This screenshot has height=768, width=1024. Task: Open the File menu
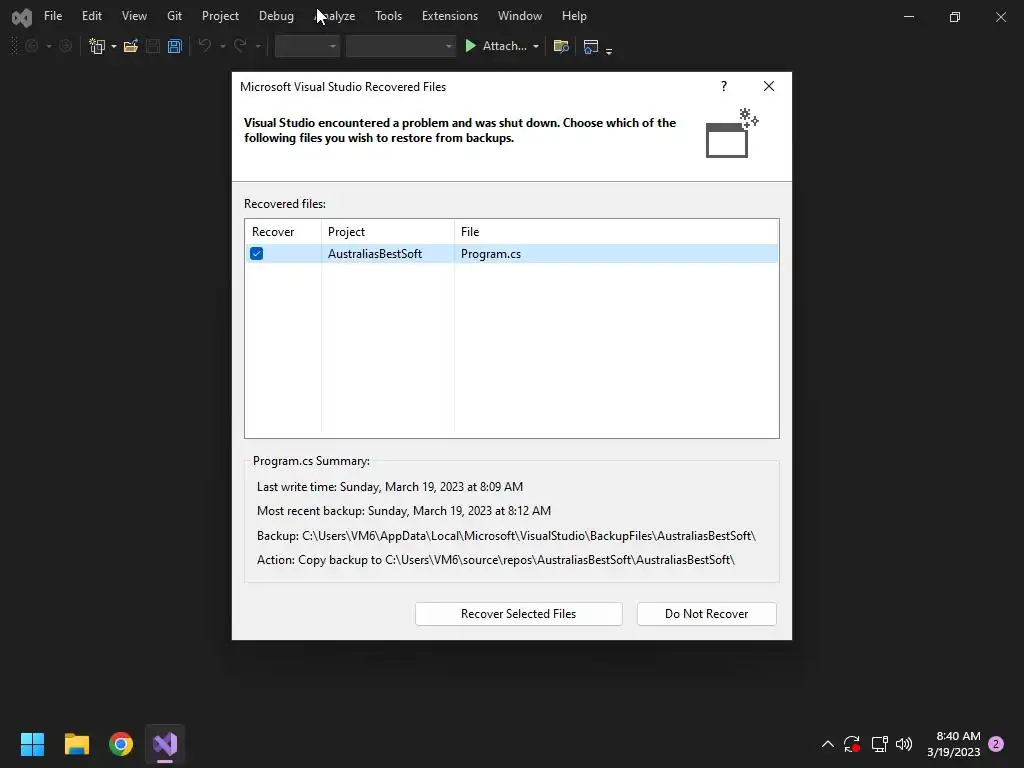[53, 16]
